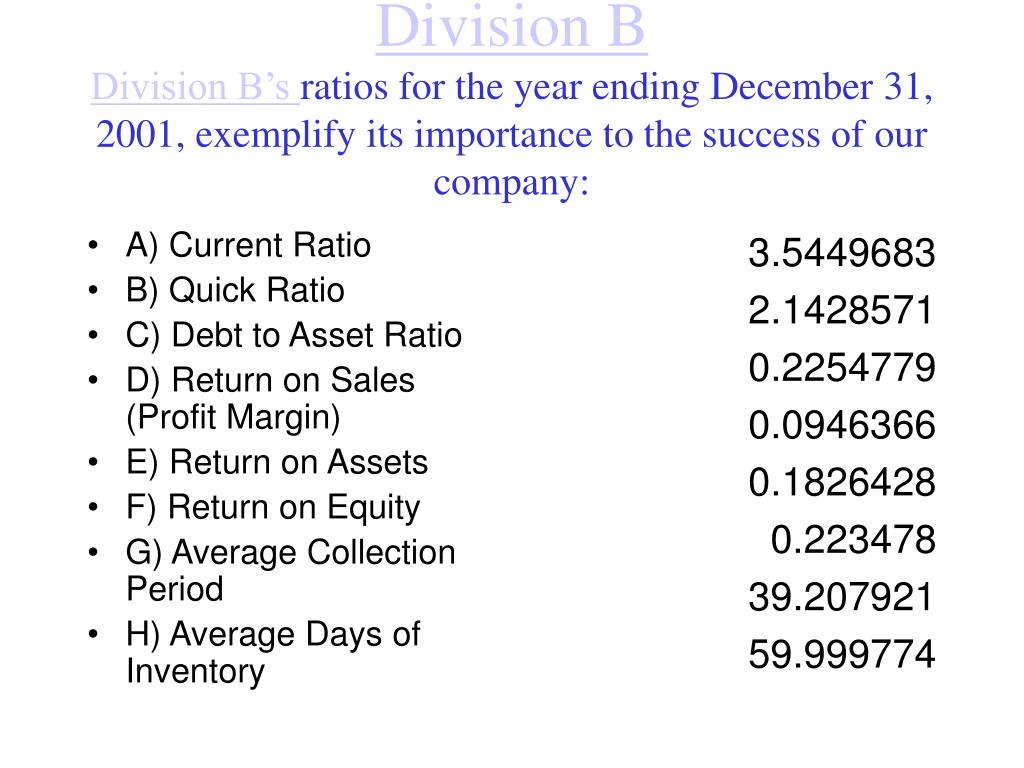Open the Division B title link

pyautogui.click(x=511, y=27)
